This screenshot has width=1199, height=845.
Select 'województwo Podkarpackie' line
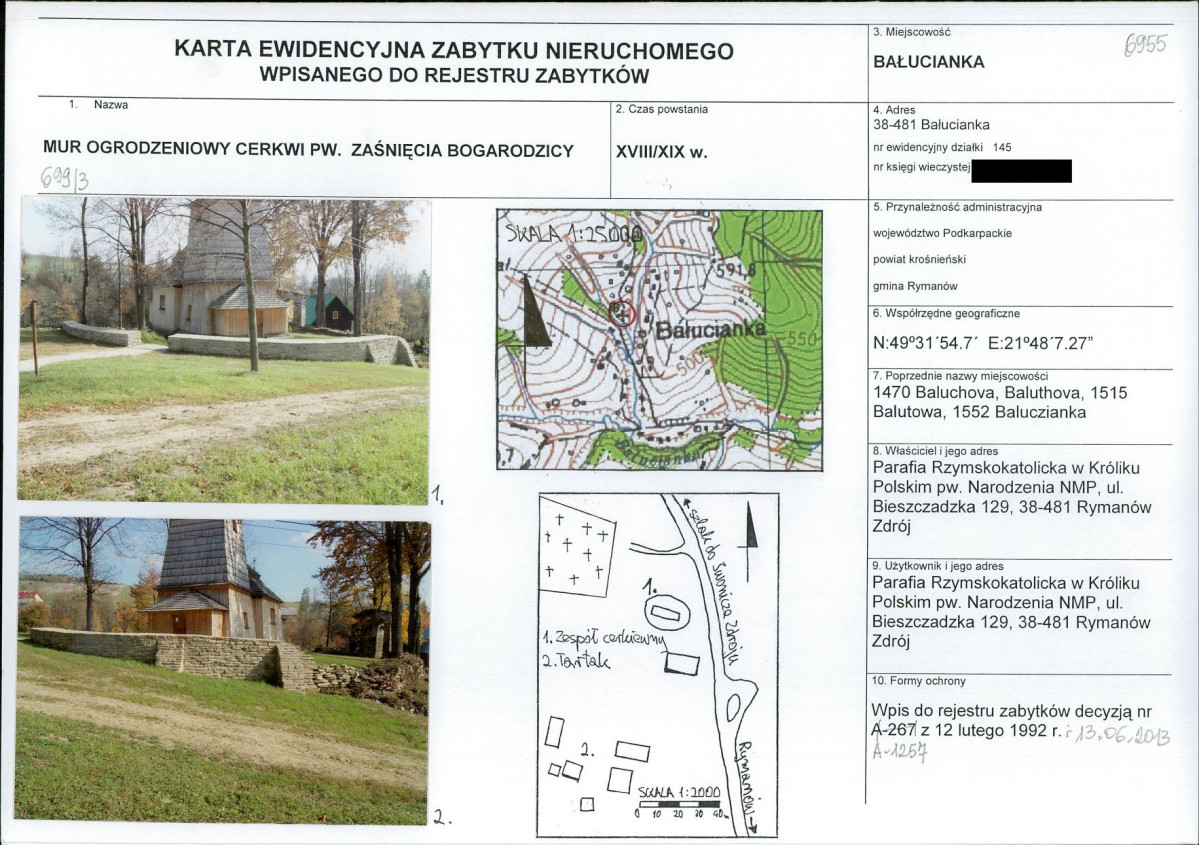(x=942, y=233)
